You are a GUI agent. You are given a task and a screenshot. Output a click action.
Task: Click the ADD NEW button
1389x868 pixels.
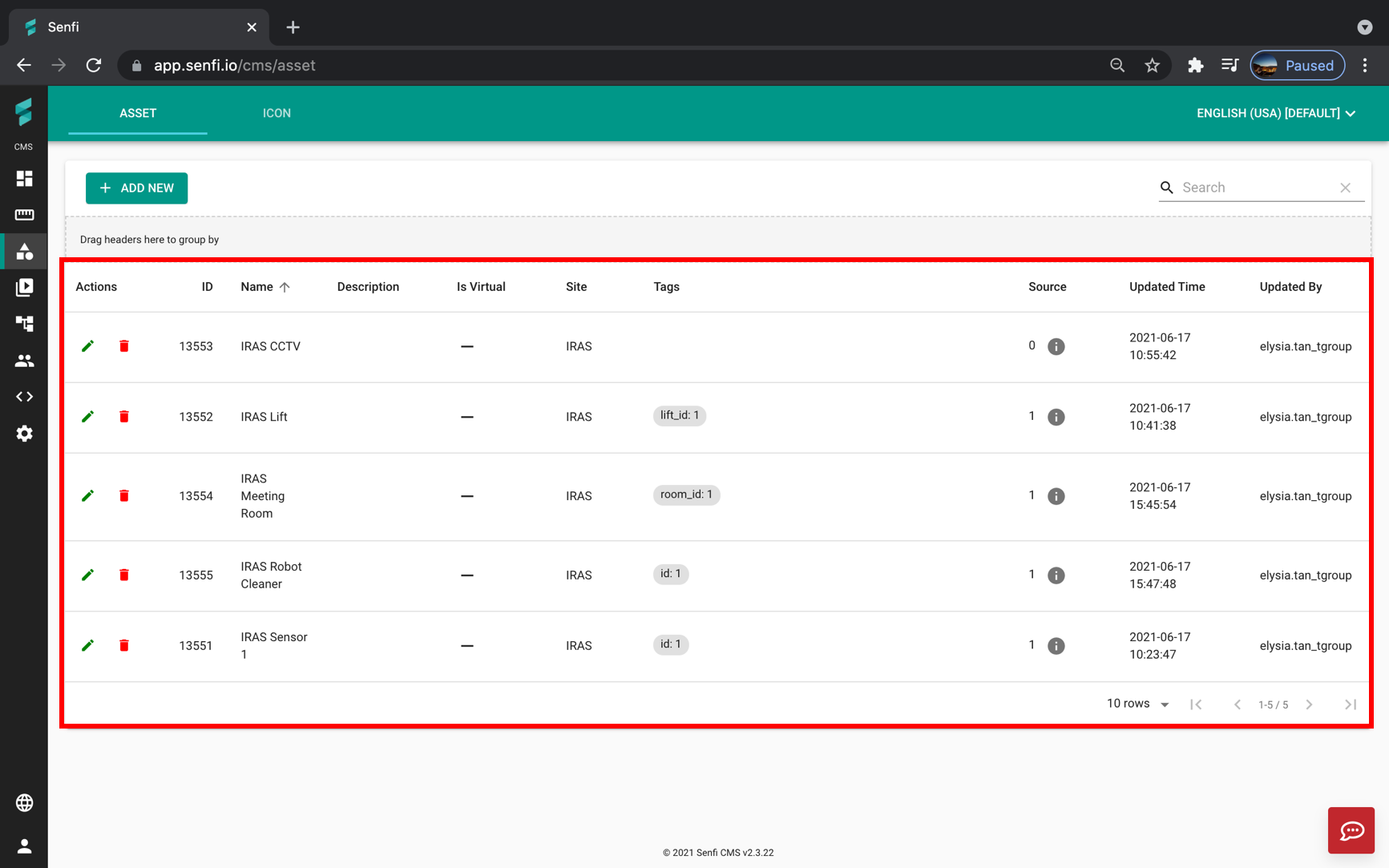pos(136,188)
